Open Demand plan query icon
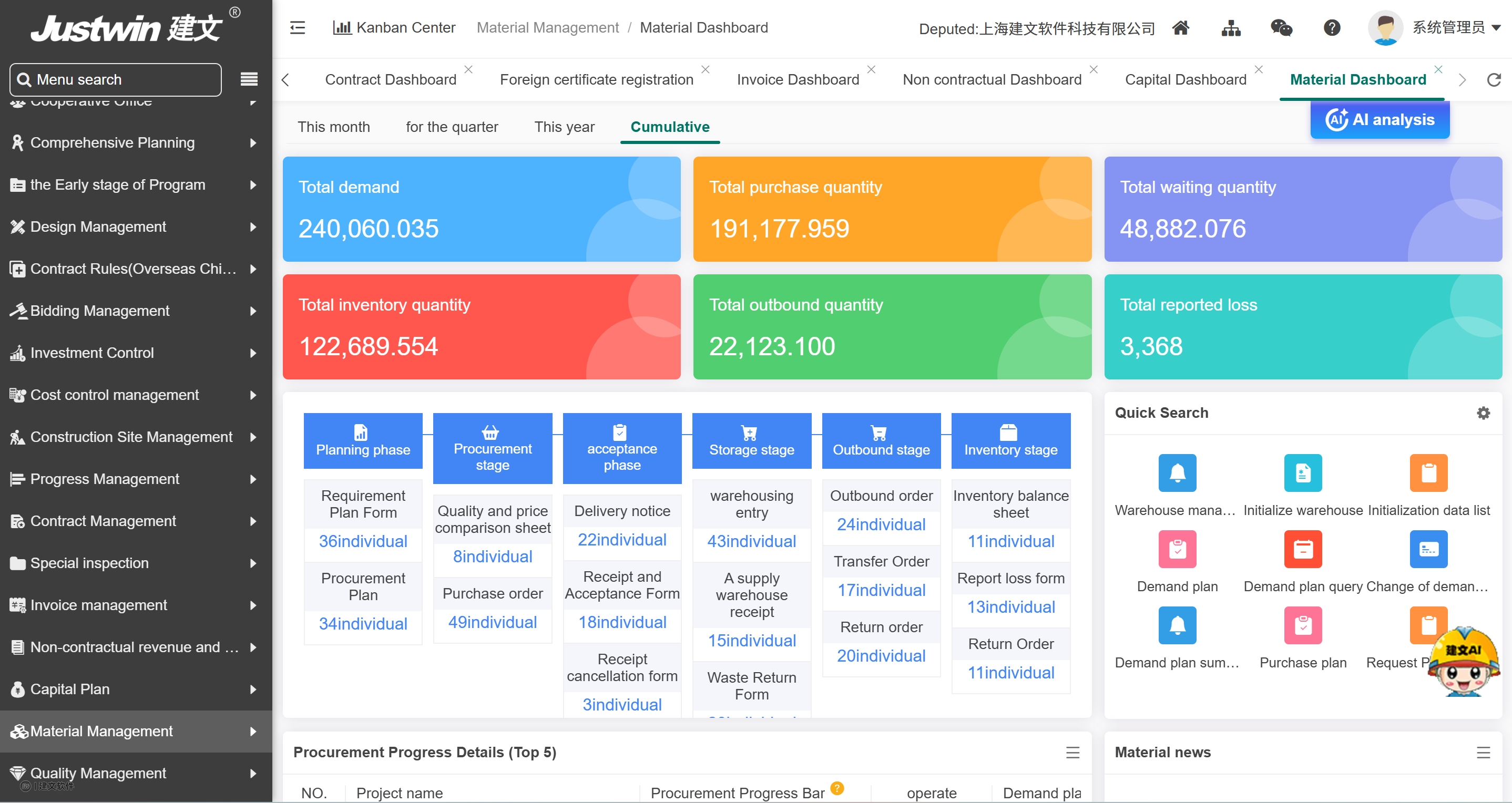This screenshot has height=803, width=1512. tap(1302, 549)
